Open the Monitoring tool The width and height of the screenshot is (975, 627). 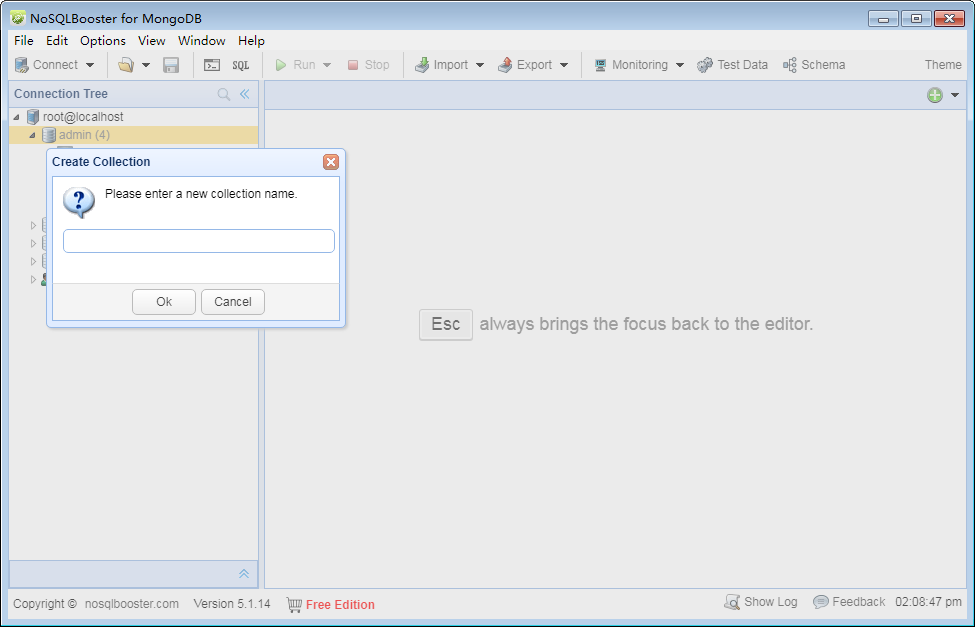[637, 64]
